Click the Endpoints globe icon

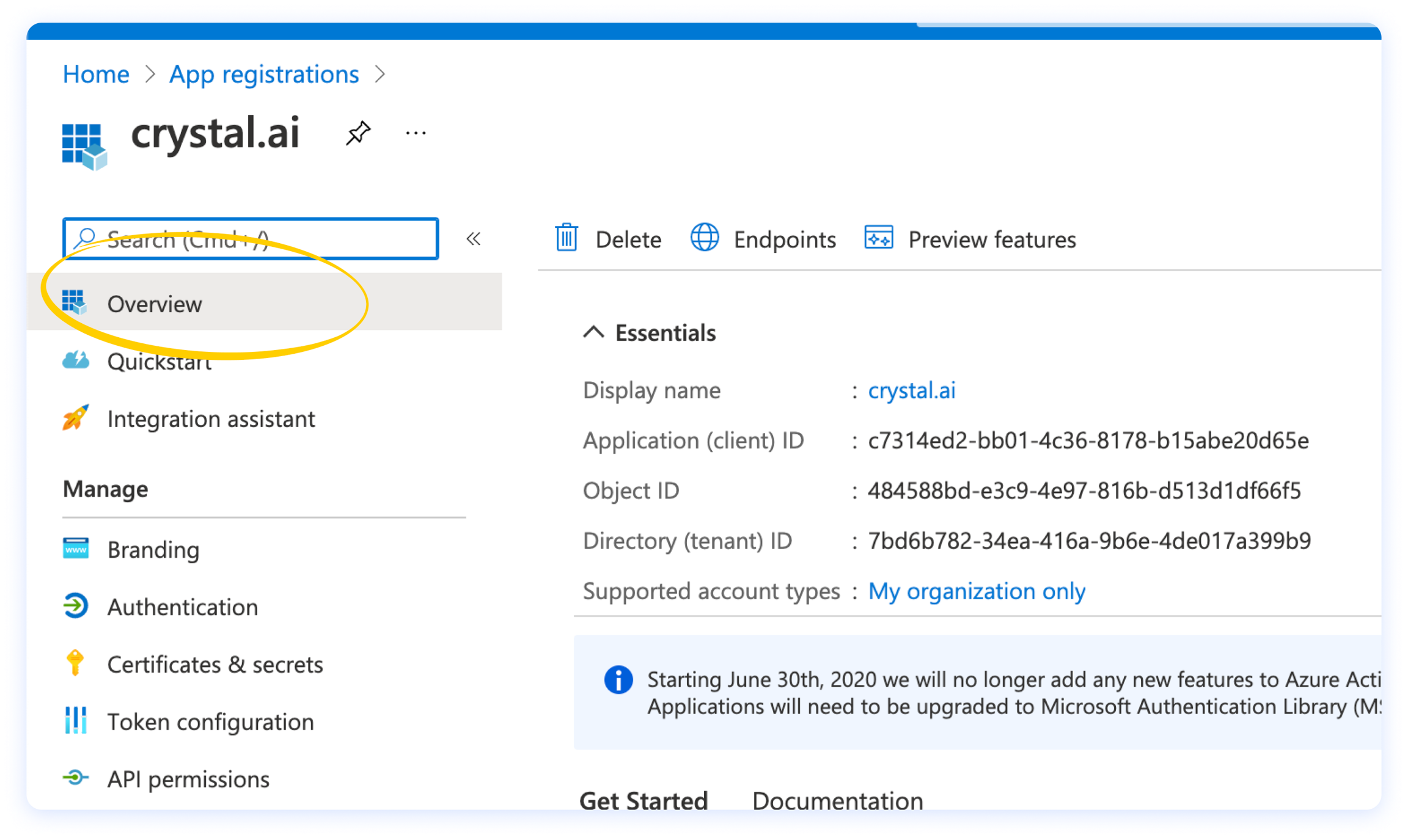(705, 238)
